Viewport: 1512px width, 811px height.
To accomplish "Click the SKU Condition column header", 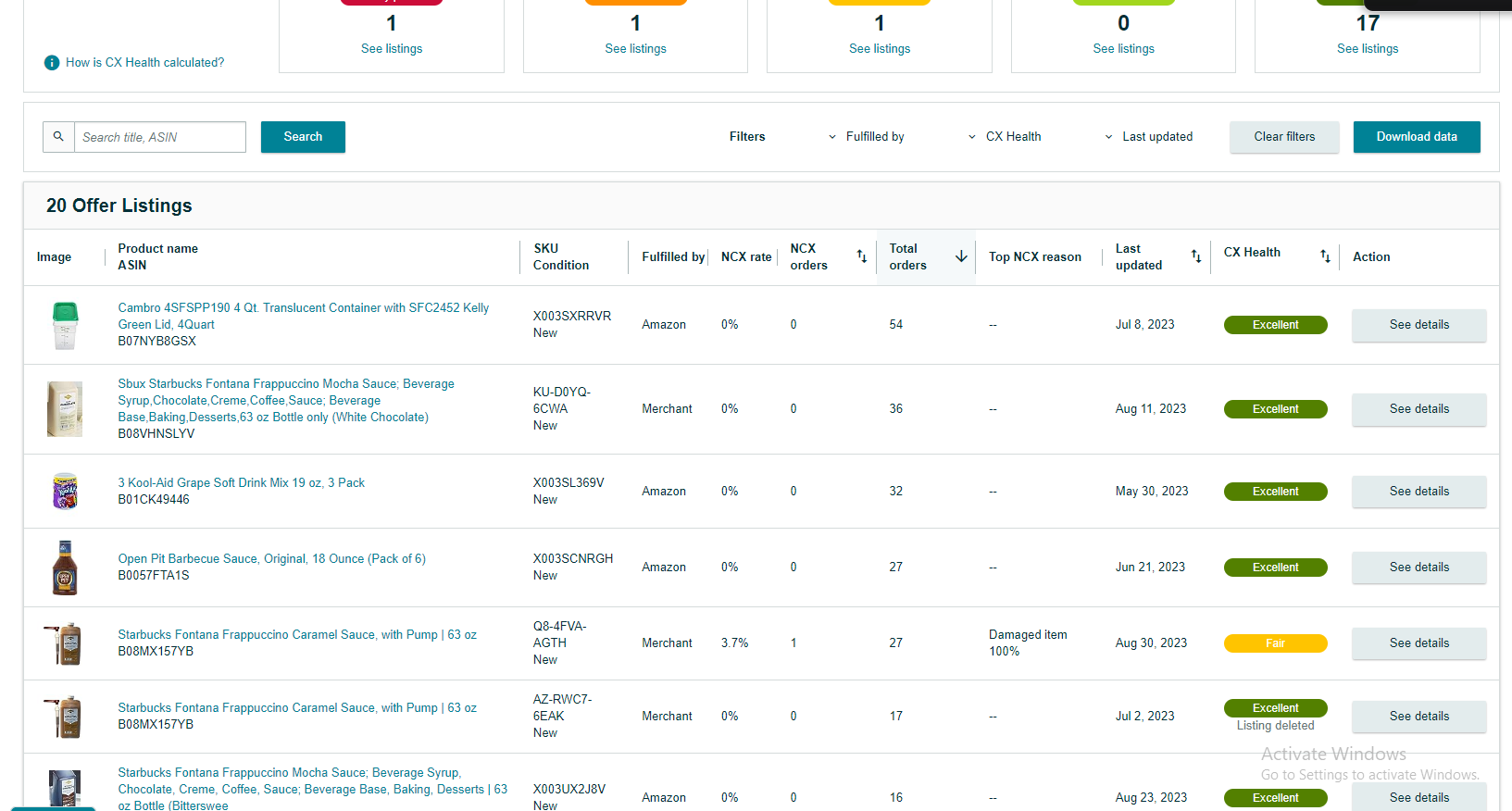I will pos(561,256).
